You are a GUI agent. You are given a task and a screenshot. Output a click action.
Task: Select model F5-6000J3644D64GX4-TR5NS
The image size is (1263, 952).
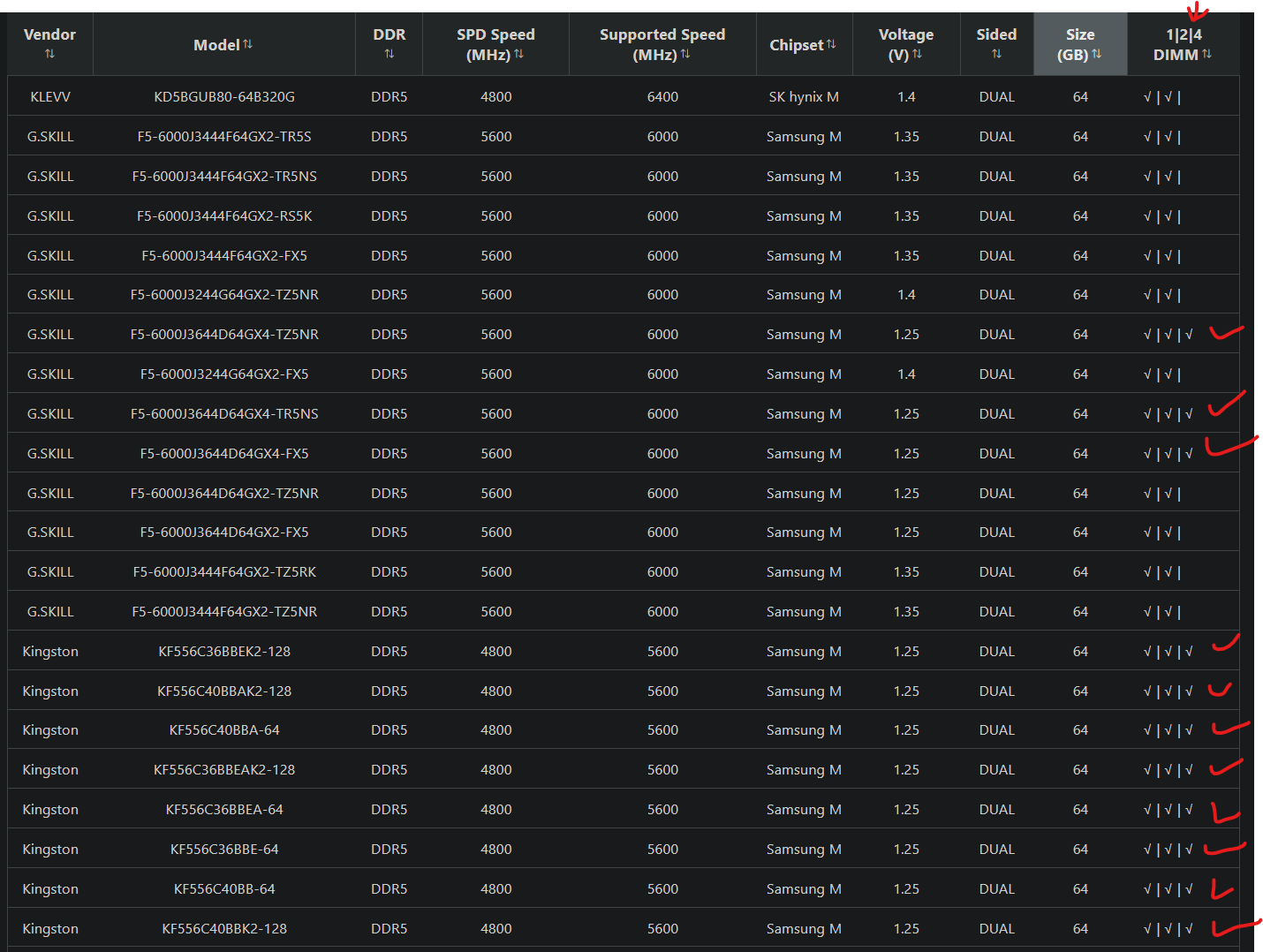[x=224, y=414]
